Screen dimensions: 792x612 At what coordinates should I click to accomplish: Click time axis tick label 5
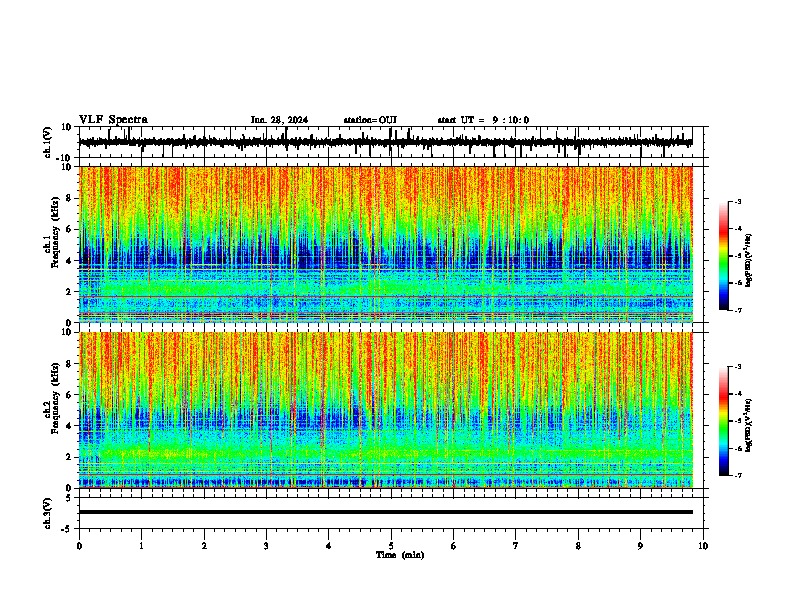pos(391,546)
